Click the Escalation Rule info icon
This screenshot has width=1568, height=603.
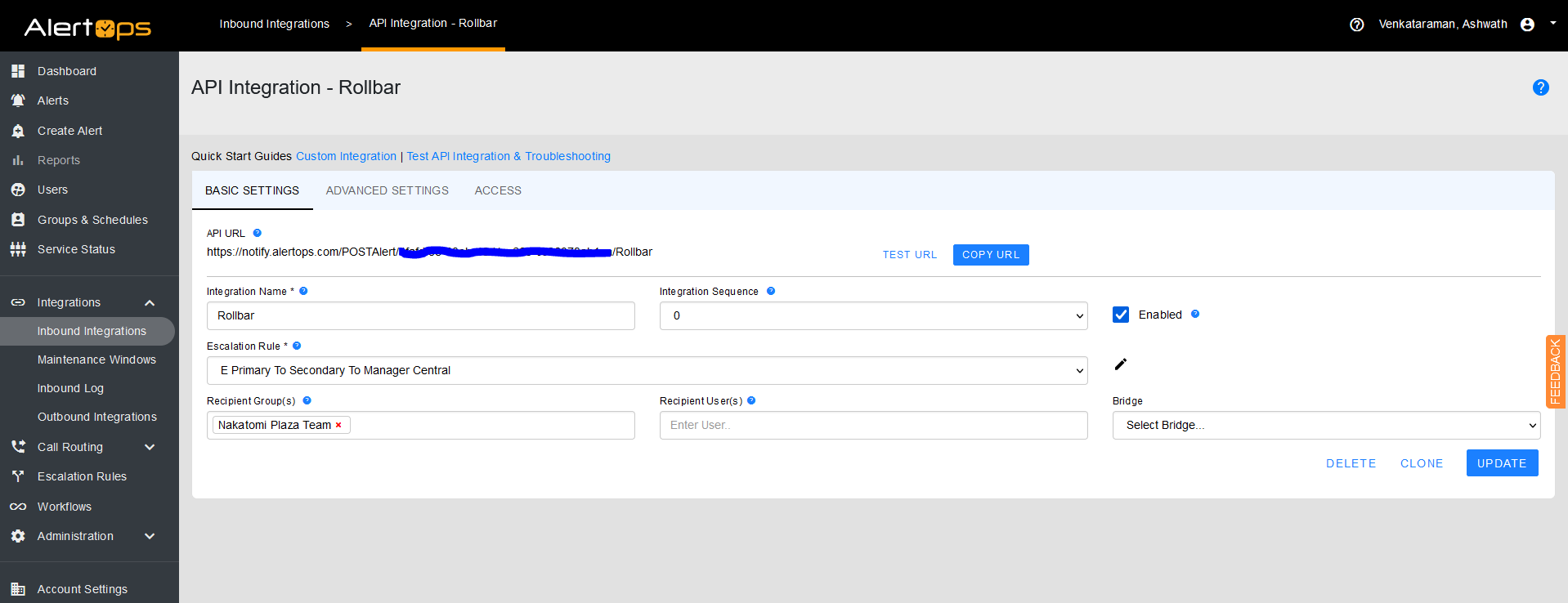pos(297,346)
